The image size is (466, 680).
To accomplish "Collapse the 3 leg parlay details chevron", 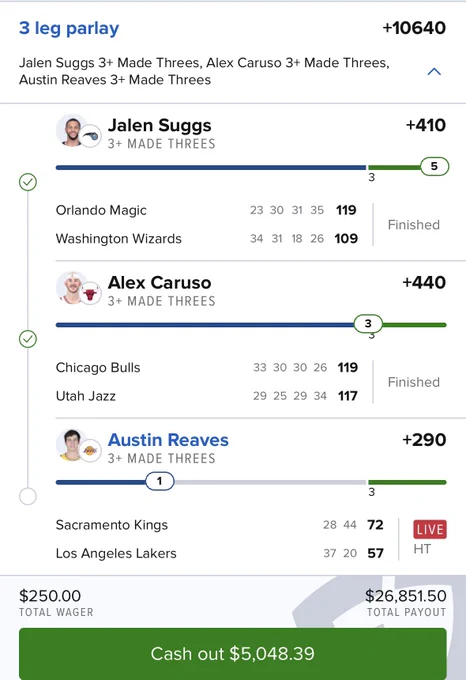I will tap(434, 72).
